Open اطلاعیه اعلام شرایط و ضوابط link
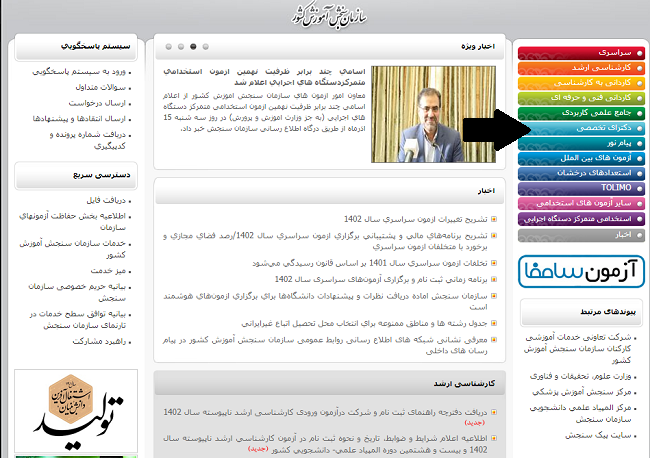 (325, 443)
